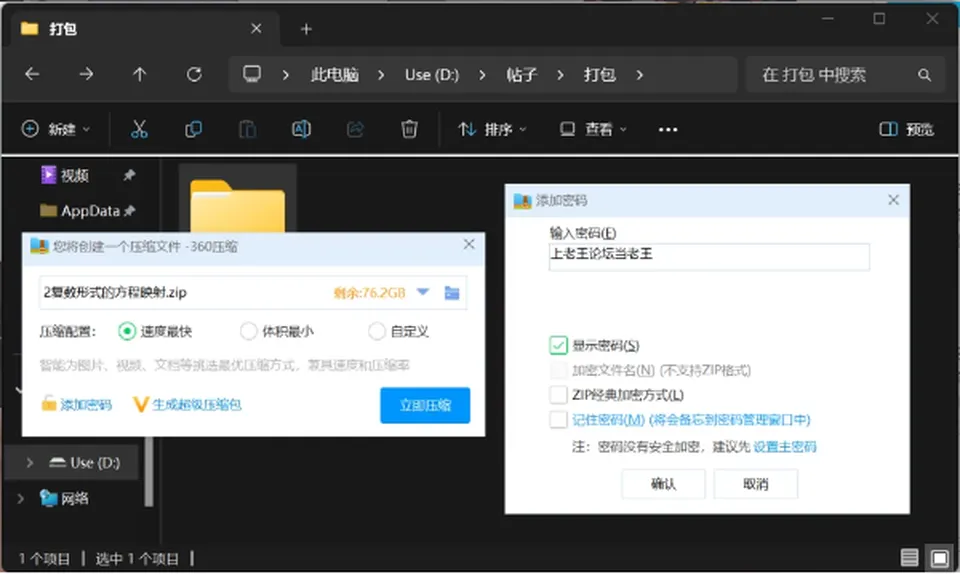Navigate up one folder level
Image resolution: width=960 pixels, height=574 pixels.
coord(140,75)
